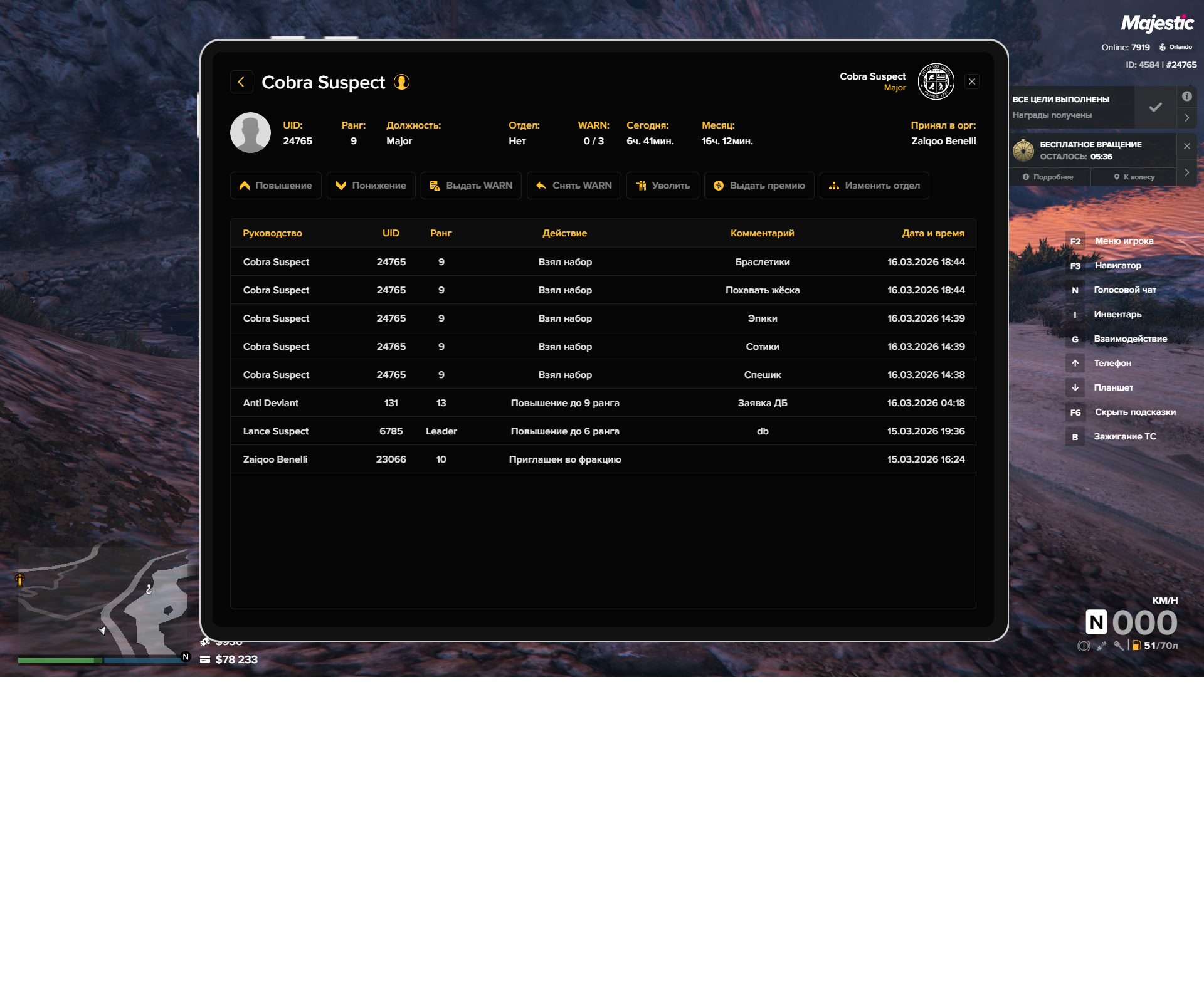Screen dimensions: 1204x1003
Task: Fire the member with Уволить
Action: 662,186
